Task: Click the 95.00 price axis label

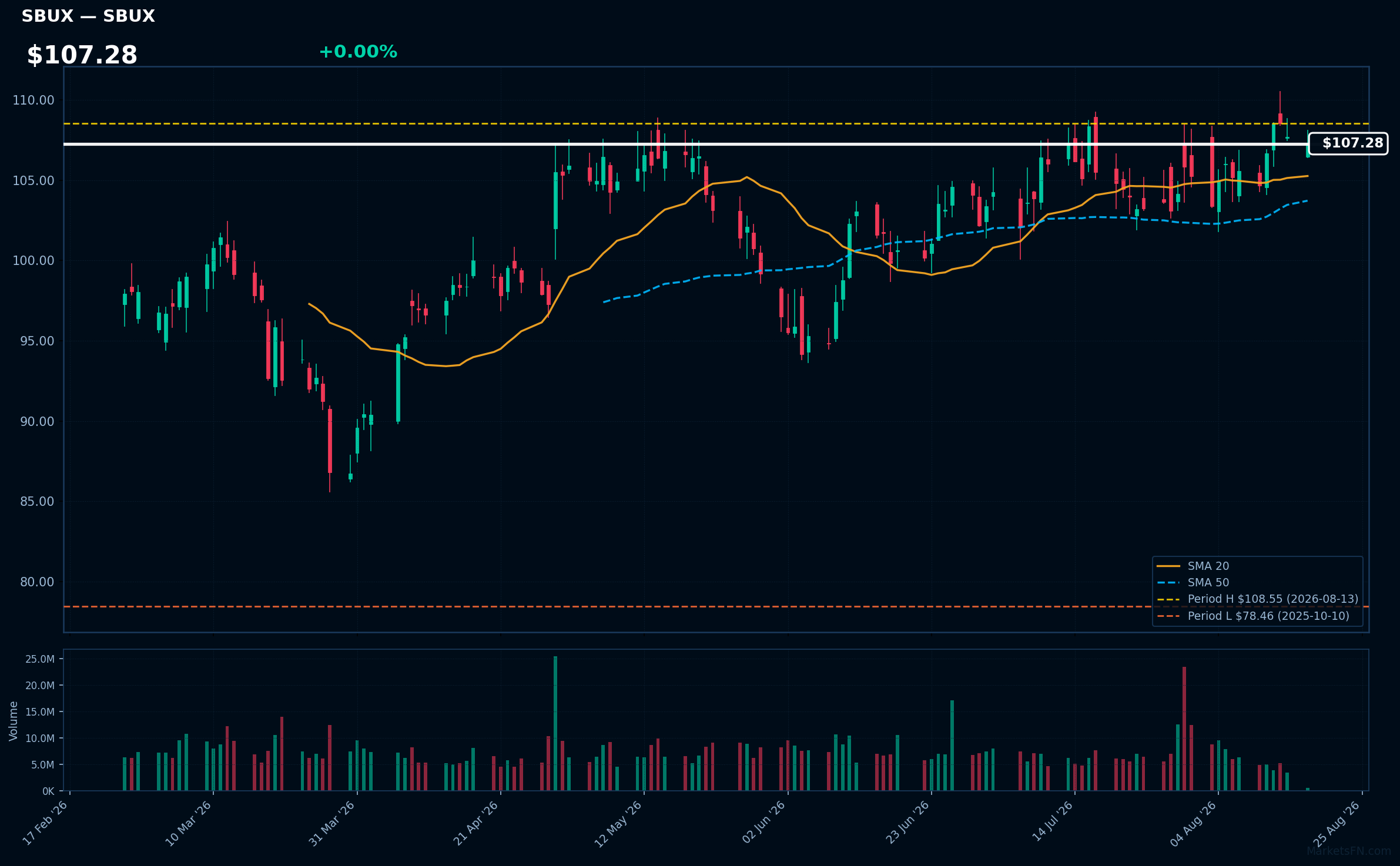Action: (37, 341)
